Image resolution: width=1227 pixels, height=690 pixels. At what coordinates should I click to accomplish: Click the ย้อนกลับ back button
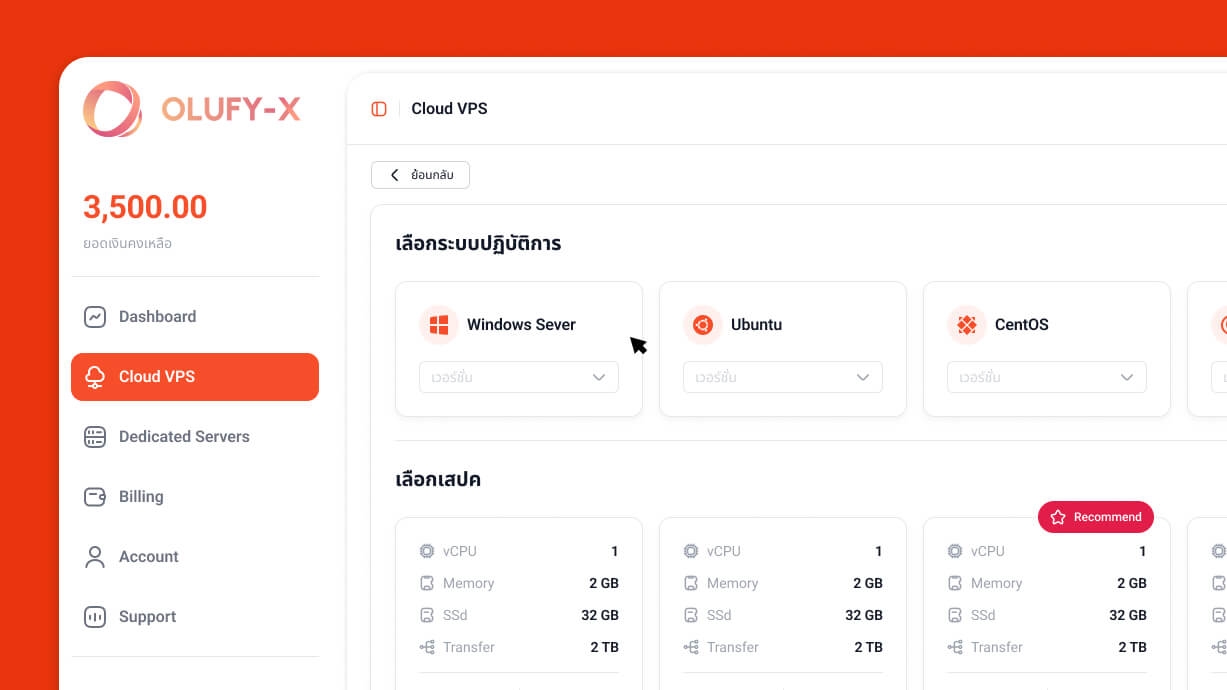(x=420, y=175)
